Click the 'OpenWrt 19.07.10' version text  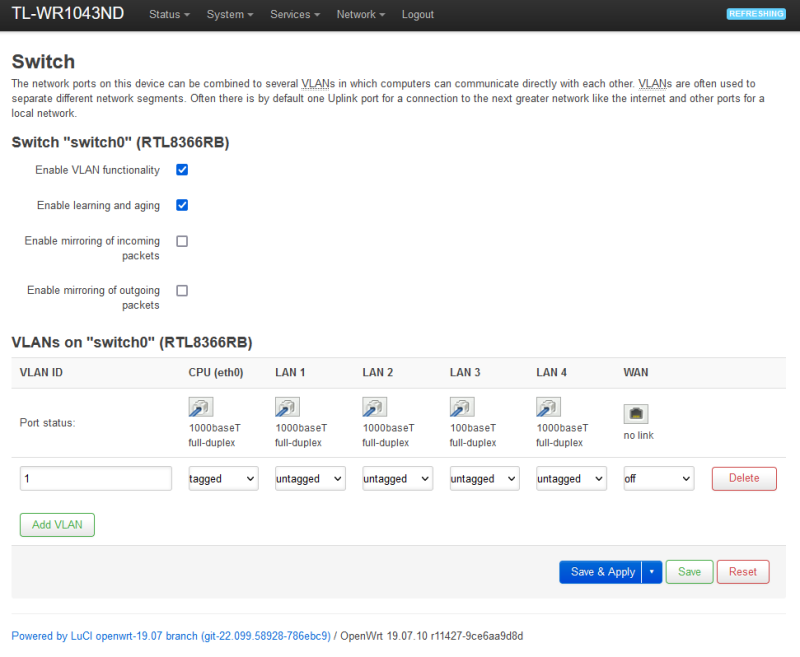click(x=384, y=636)
